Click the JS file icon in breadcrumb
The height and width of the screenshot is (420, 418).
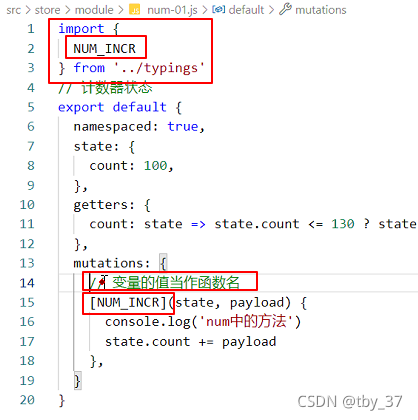point(135,10)
